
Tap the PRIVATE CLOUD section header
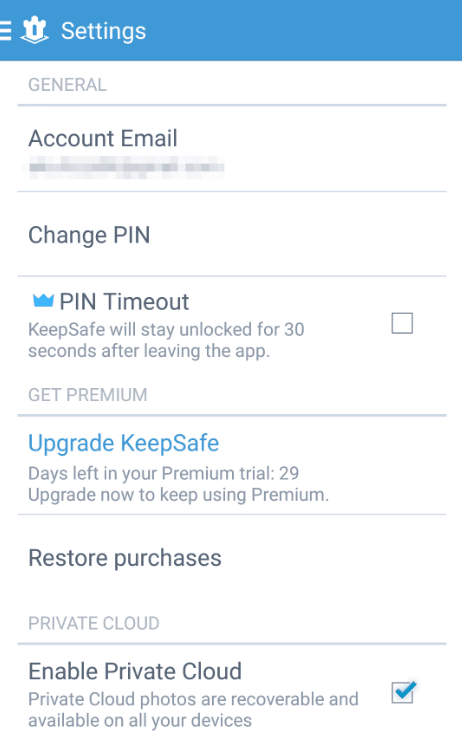(94, 623)
